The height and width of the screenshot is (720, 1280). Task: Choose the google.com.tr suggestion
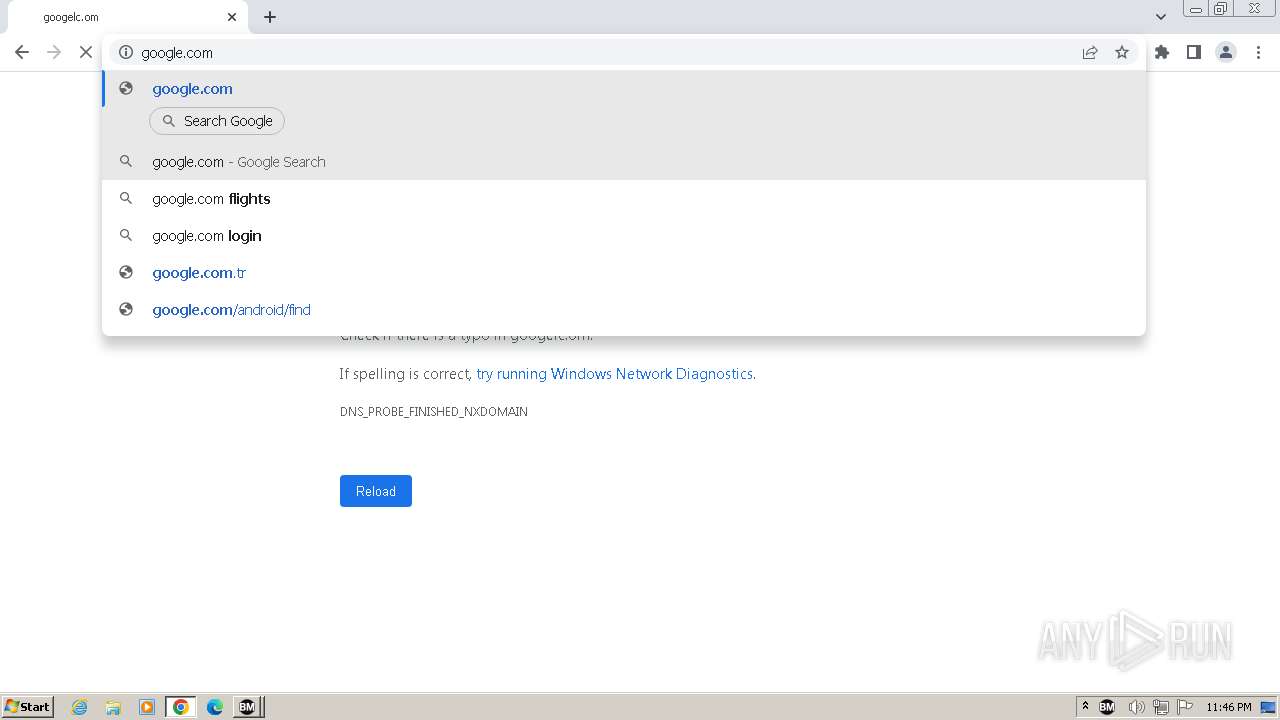point(624,272)
